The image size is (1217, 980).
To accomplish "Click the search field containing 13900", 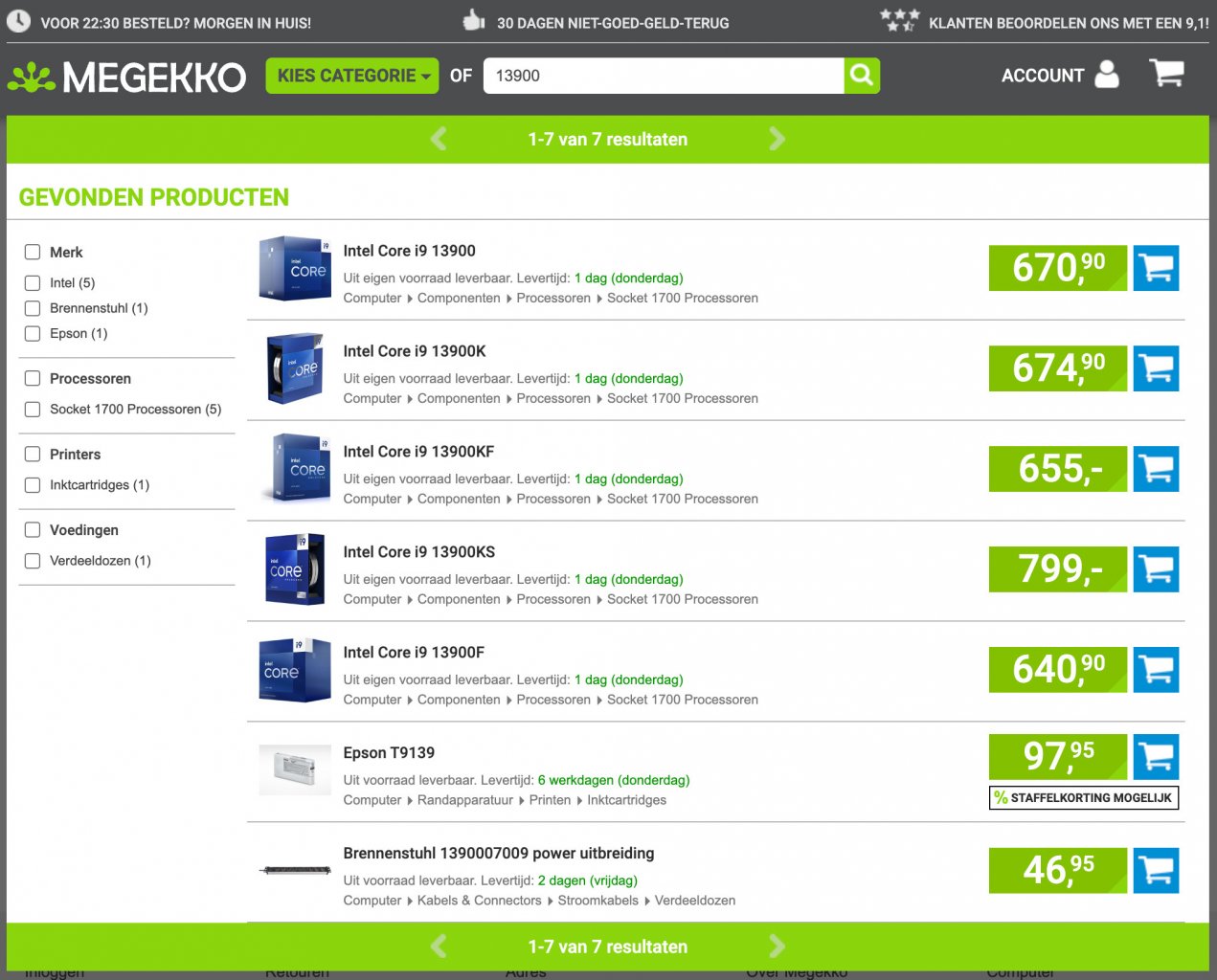I will [x=664, y=76].
